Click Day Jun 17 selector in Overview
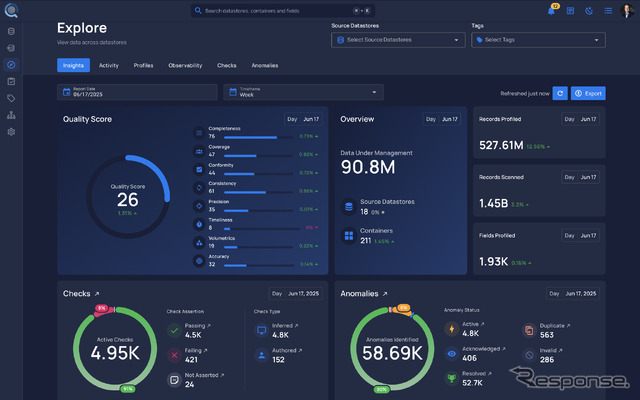 442,119
